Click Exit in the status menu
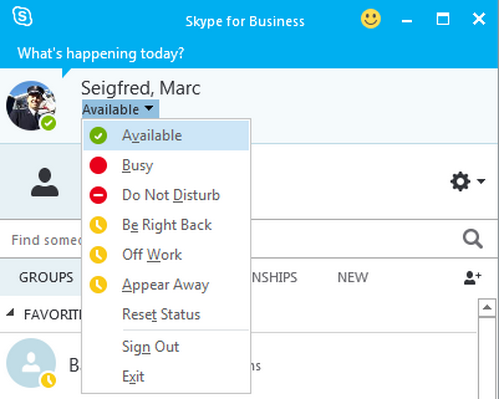 point(166,377)
